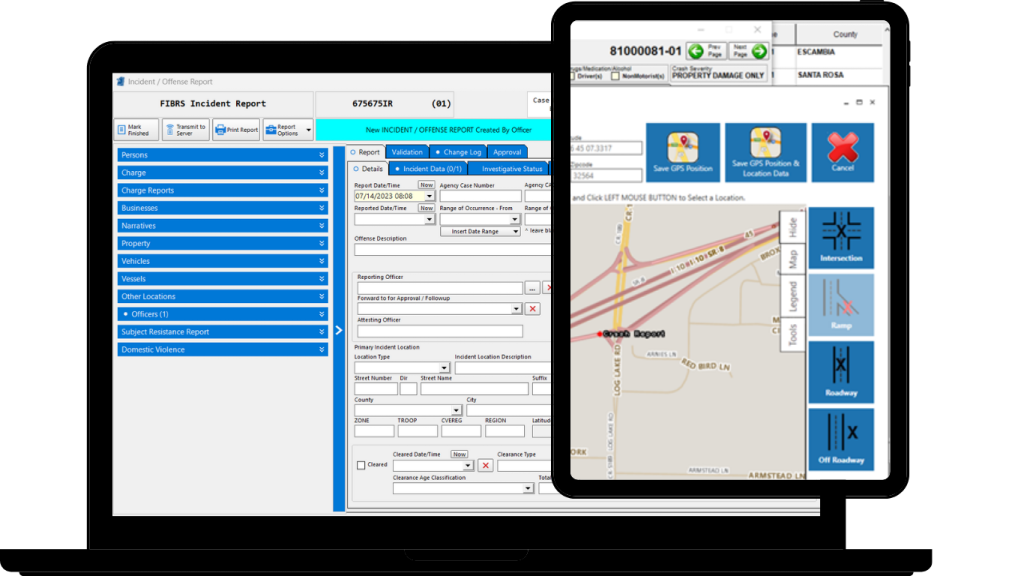The height and width of the screenshot is (576, 1024).
Task: Check the NonMotorist(s) checkbox
Action: 614,76
